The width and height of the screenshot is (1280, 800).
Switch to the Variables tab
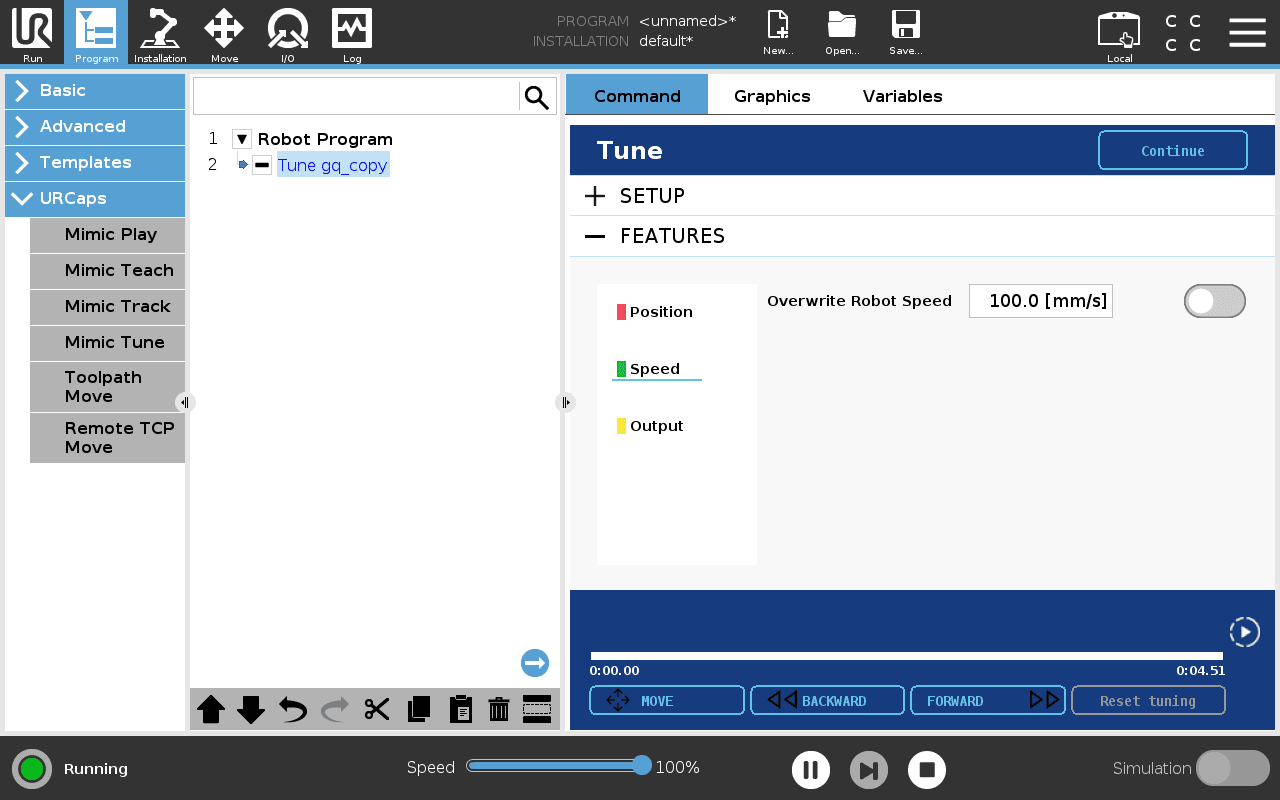pyautogui.click(x=902, y=96)
